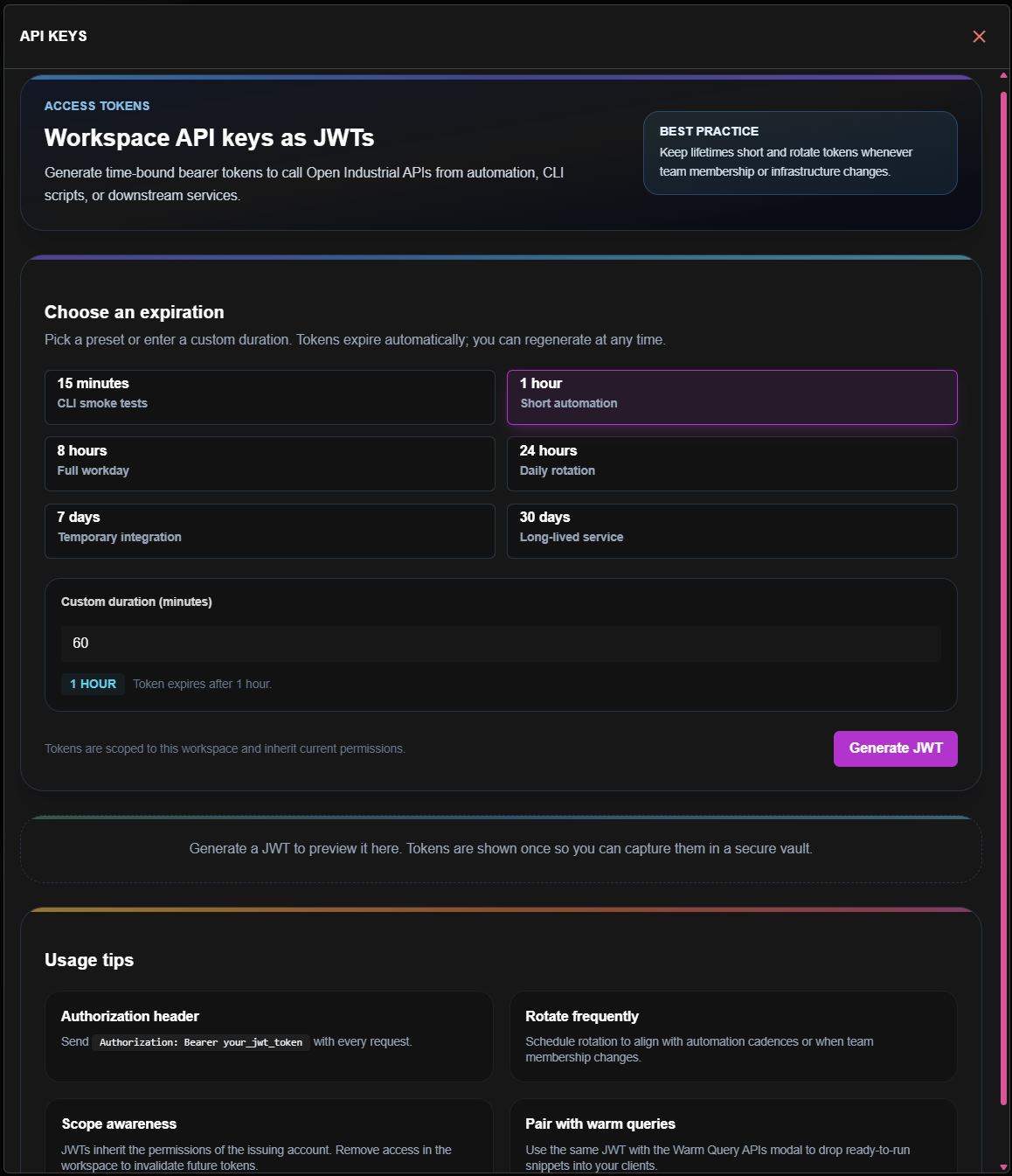This screenshot has height=1176, width=1012.
Task: Click the JWT preview placeholder message
Action: (501, 849)
